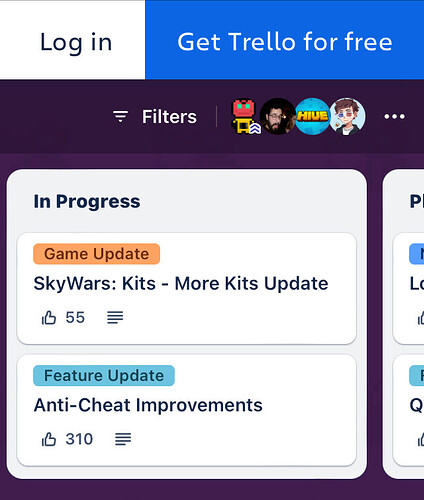Viewport: 424px width, 500px height.
Task: Click the filter funnel icon
Action: 120,116
